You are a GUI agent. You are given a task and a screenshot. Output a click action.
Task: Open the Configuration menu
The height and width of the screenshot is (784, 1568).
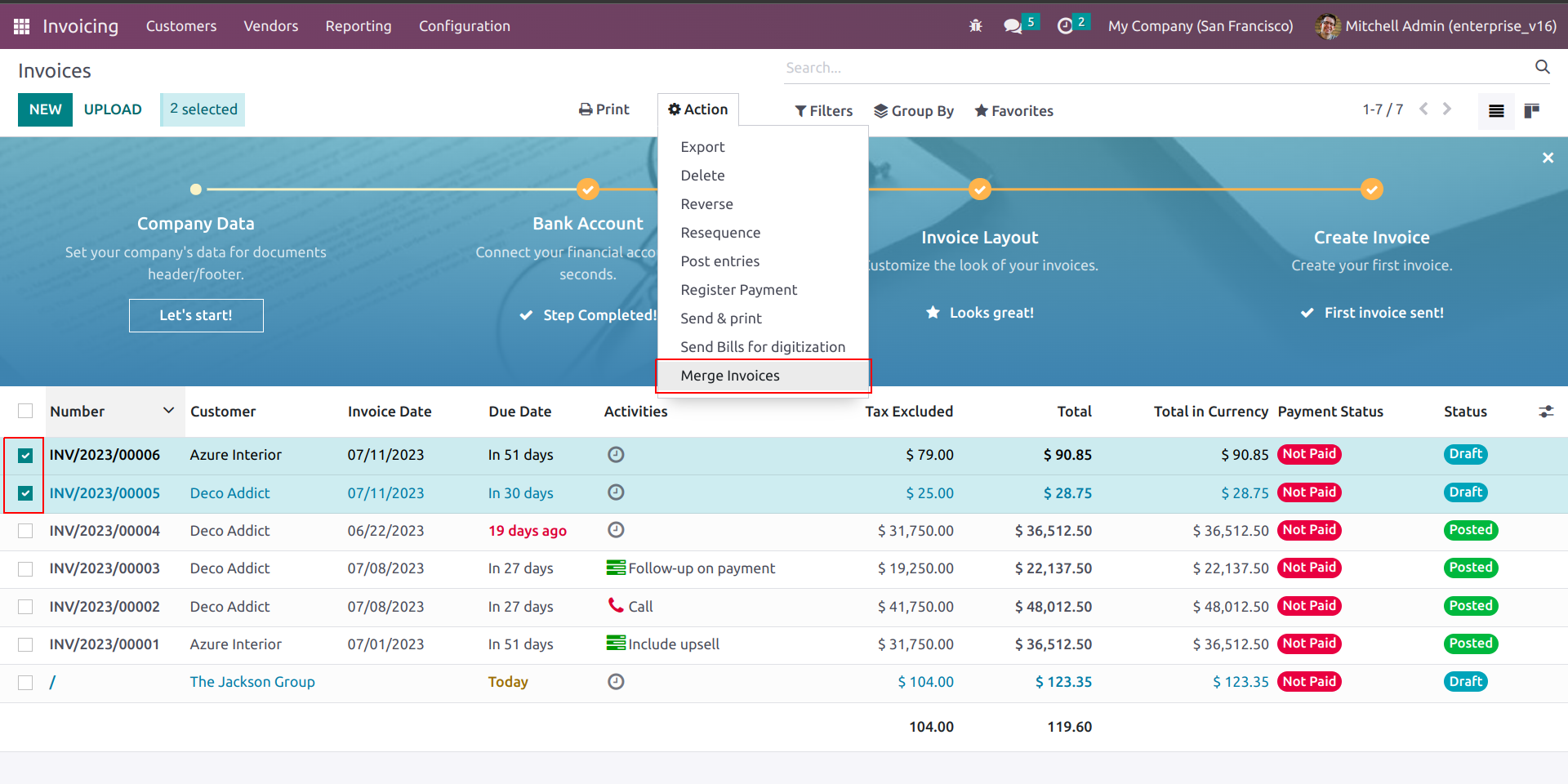[x=465, y=26]
